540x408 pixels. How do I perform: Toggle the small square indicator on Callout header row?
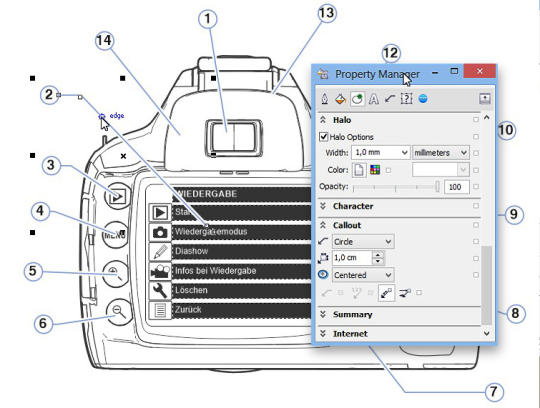tap(476, 225)
